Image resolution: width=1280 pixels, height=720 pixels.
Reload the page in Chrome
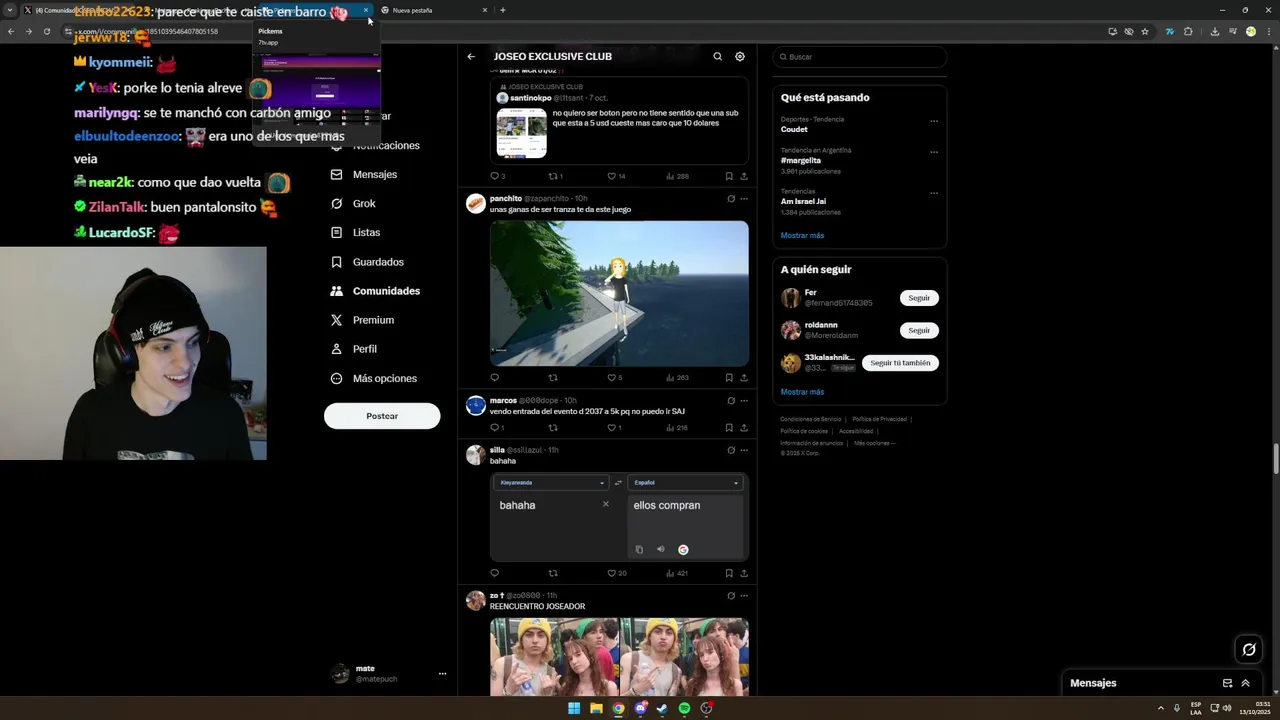click(x=46, y=31)
